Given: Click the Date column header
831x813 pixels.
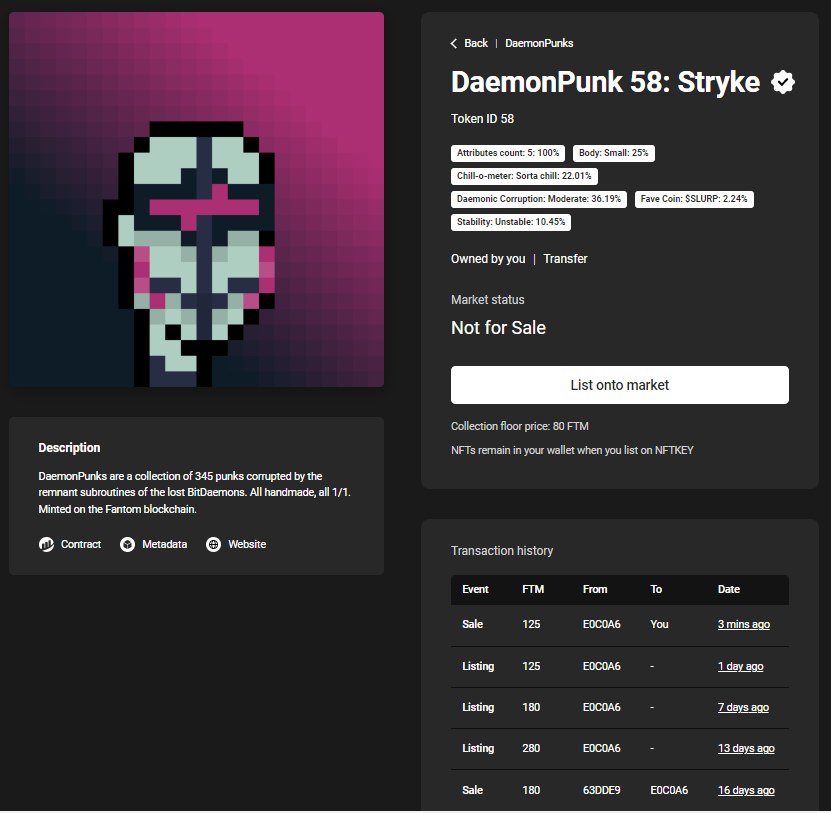Looking at the screenshot, I should 729,589.
